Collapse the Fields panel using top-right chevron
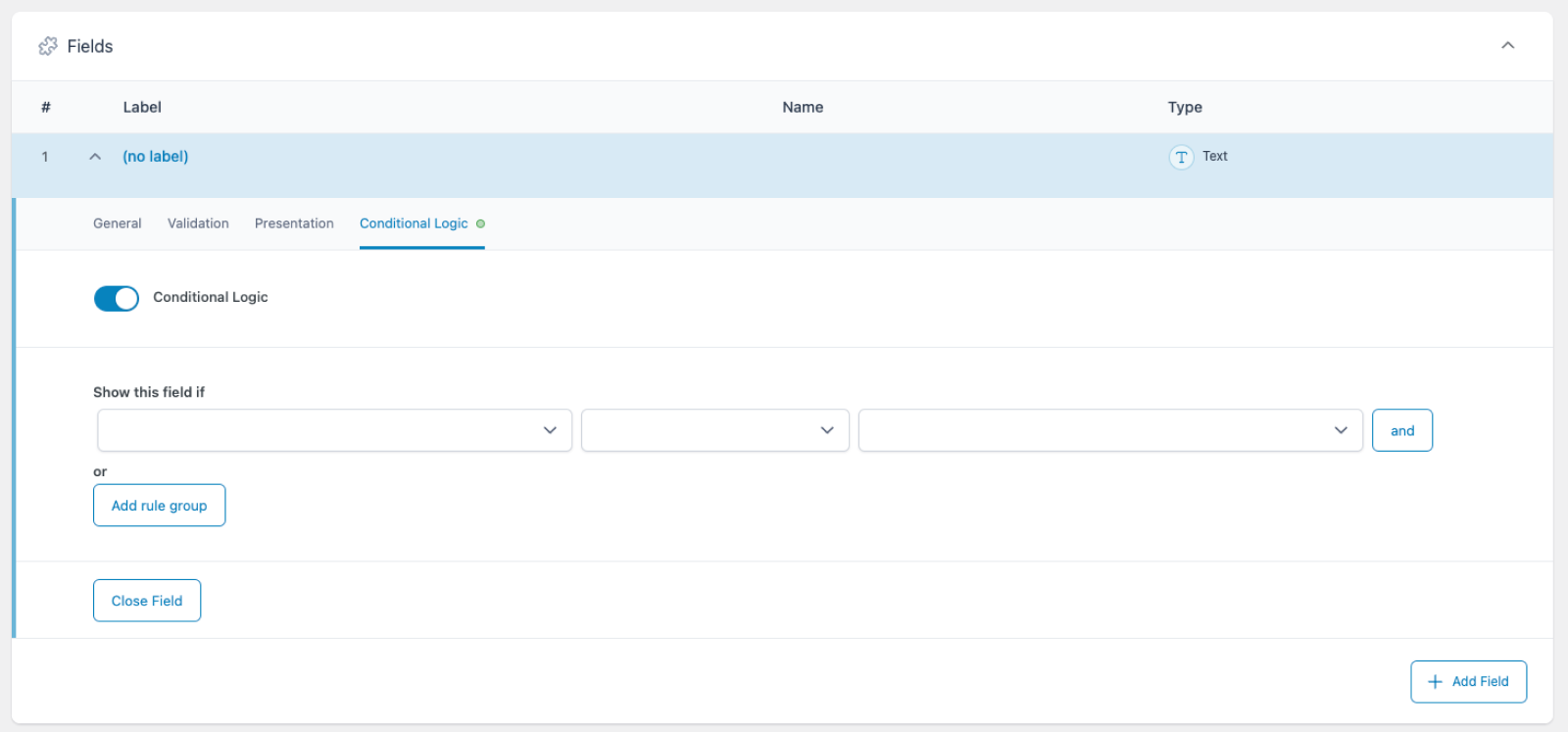Viewport: 1568px width, 733px height. [x=1507, y=45]
